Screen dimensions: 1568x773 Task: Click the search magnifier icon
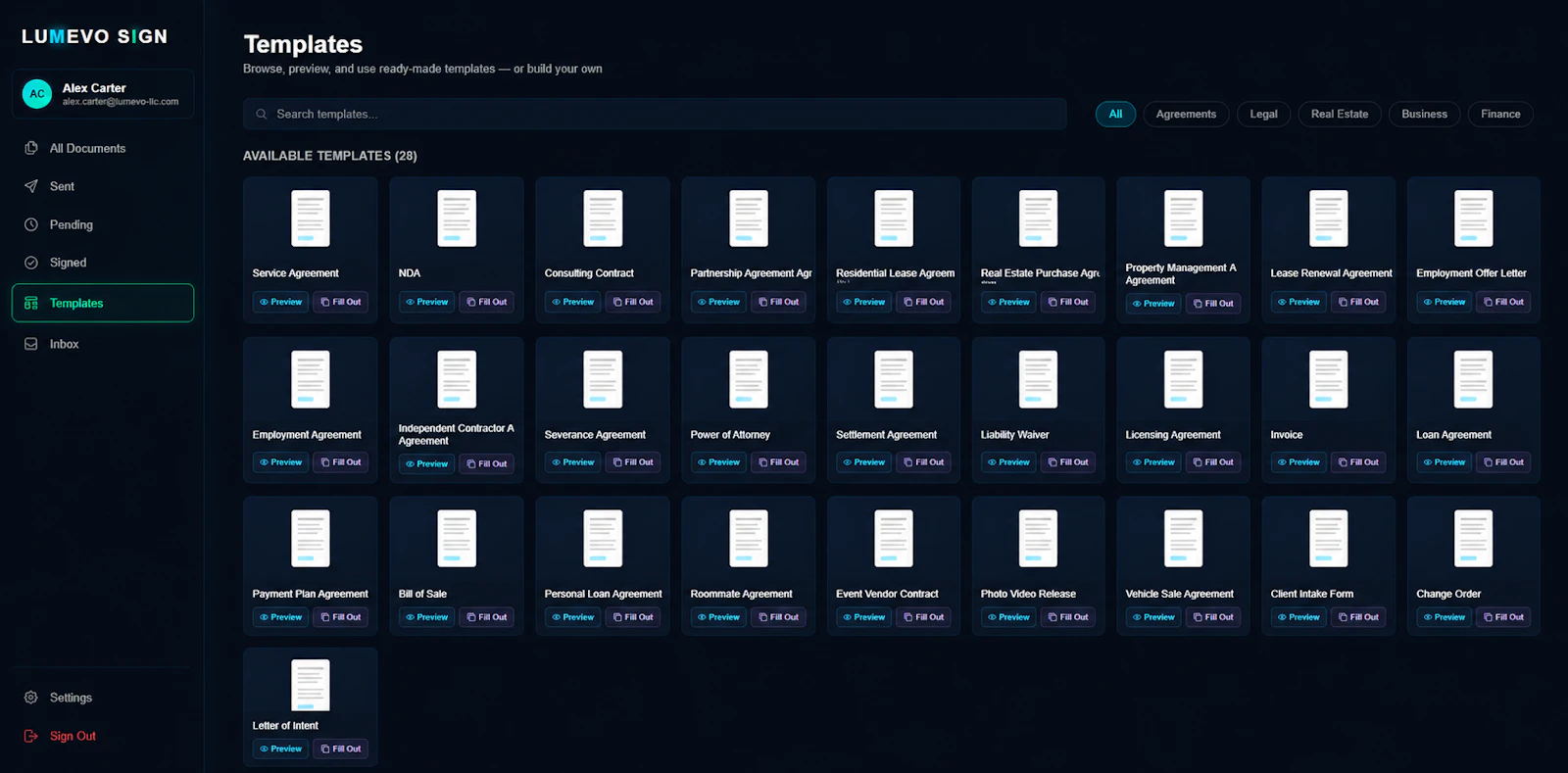[x=262, y=114]
